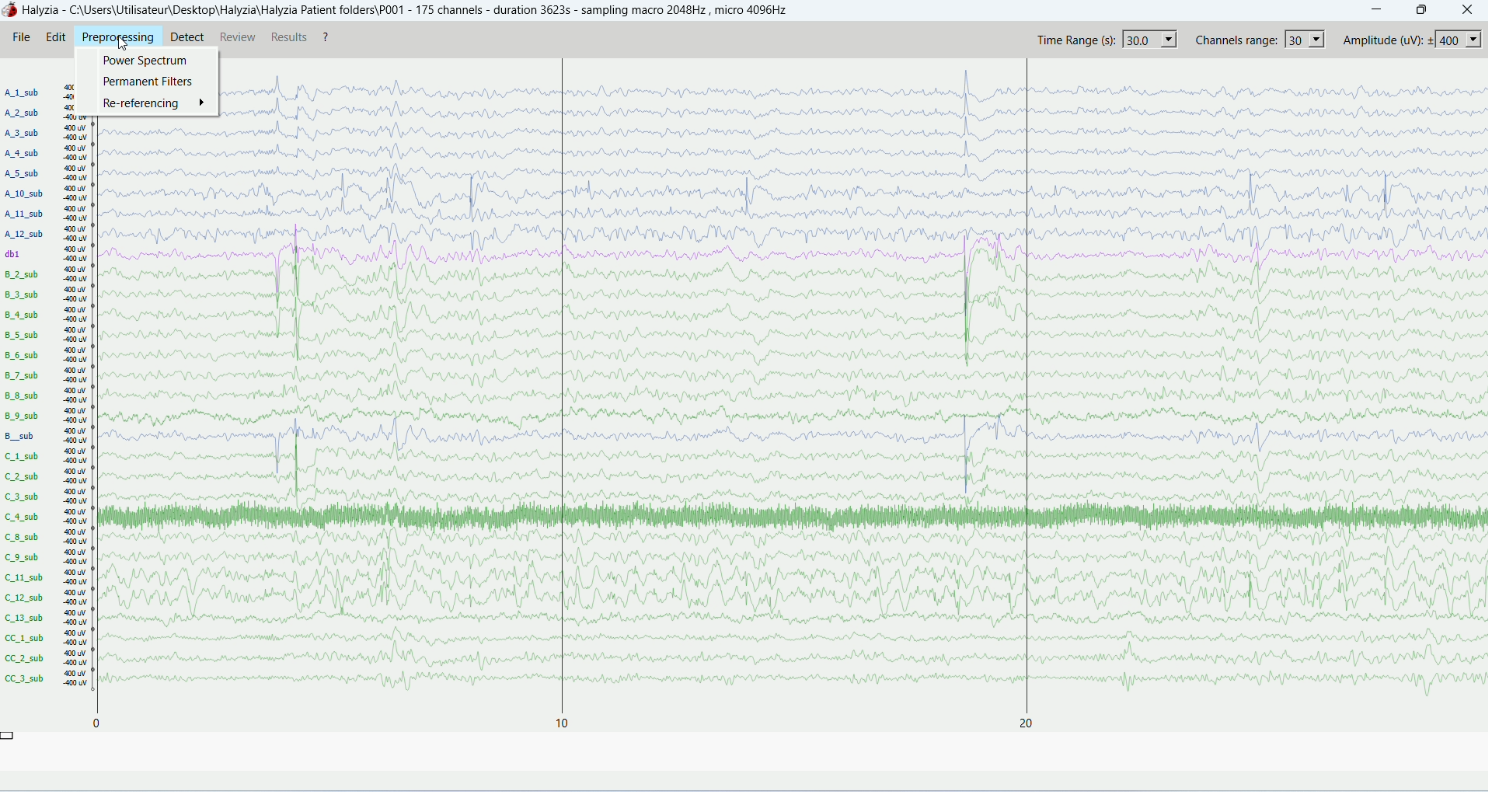Select channel label C_8_sub
Screen dimensions: 1488x792
click(21, 537)
